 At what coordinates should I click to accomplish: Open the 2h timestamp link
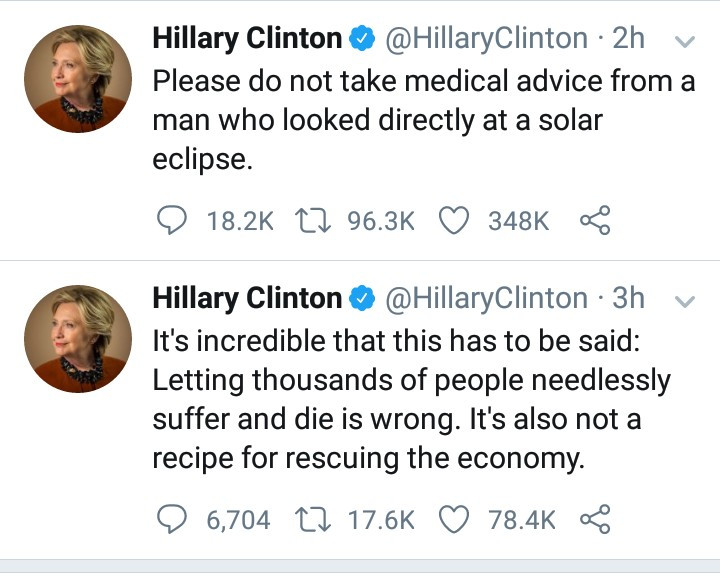click(629, 38)
